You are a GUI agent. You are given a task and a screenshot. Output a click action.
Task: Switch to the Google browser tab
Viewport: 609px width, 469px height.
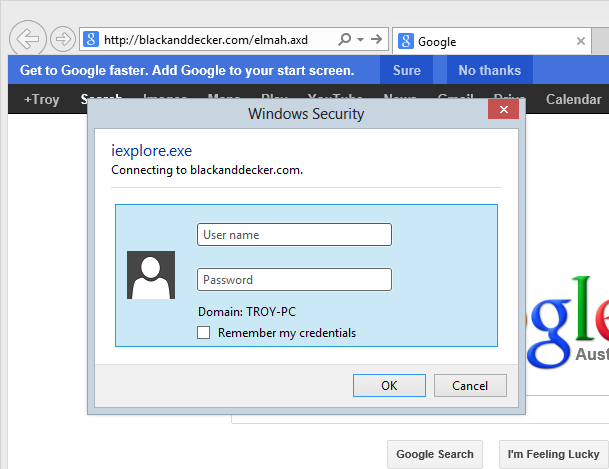(492, 41)
